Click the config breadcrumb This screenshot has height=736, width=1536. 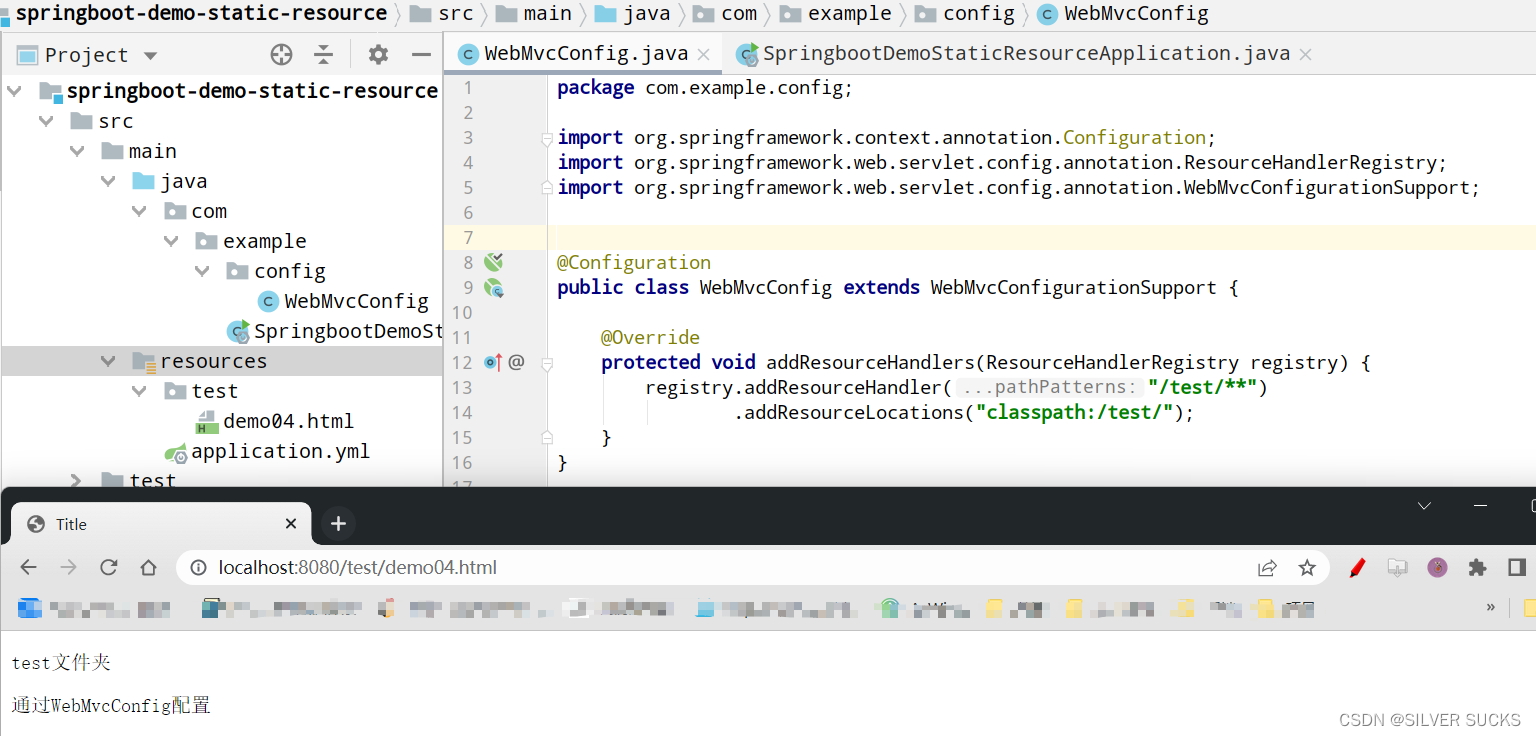(x=965, y=14)
